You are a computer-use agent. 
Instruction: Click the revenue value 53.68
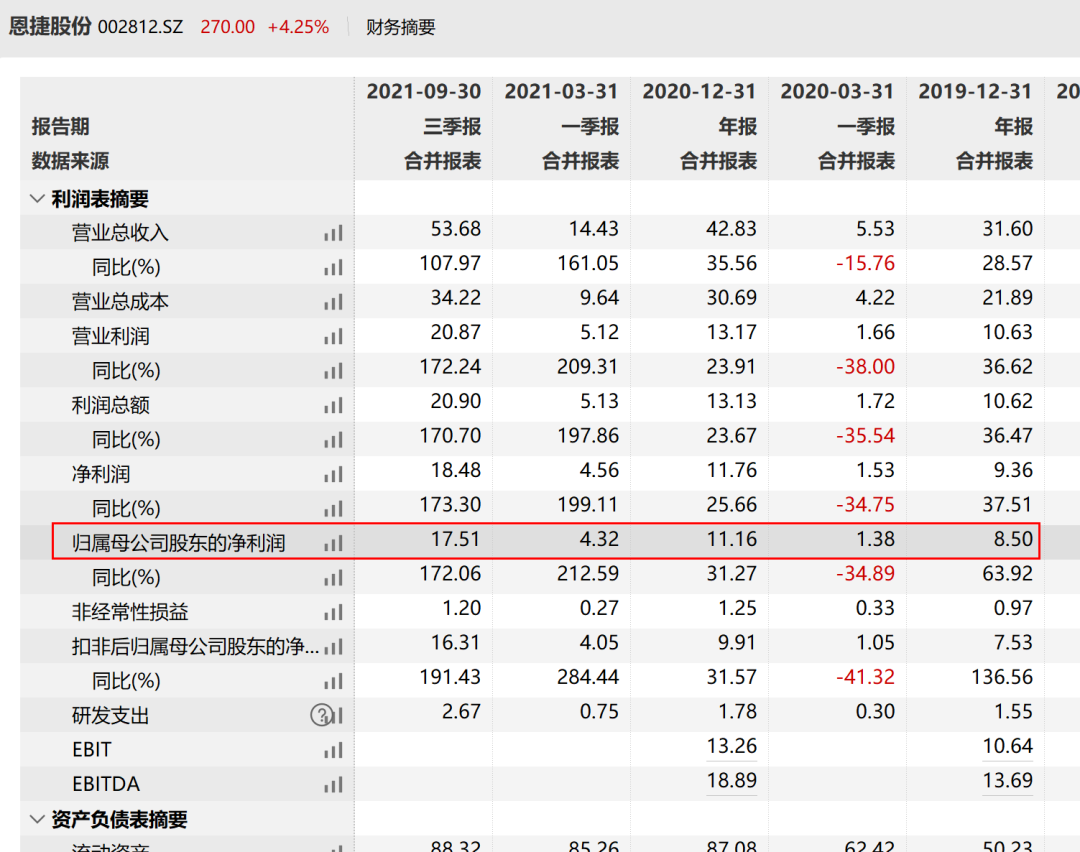pos(455,229)
